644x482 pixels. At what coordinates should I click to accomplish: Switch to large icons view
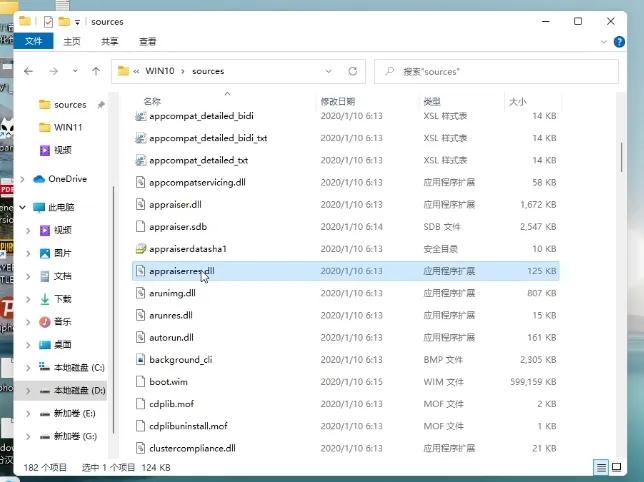(616, 467)
